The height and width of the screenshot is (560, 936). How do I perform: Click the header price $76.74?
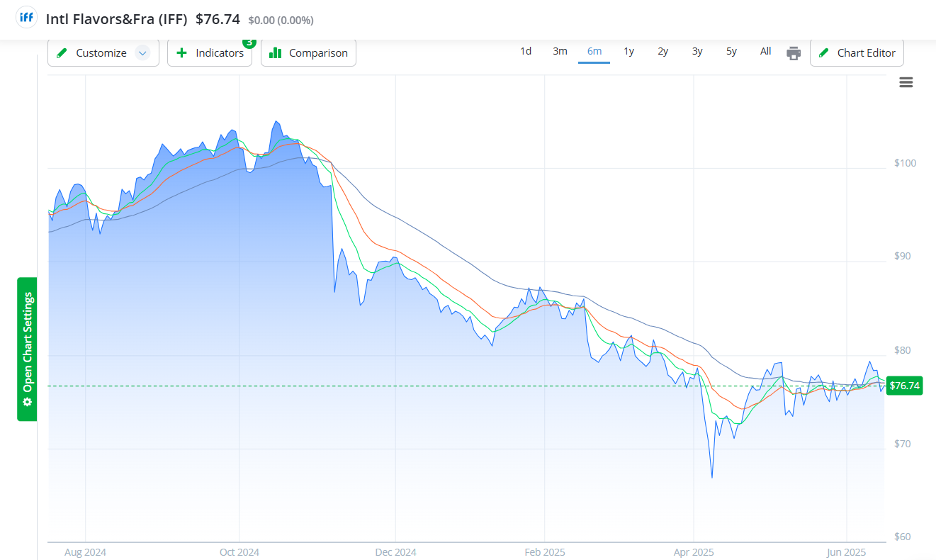click(x=218, y=19)
